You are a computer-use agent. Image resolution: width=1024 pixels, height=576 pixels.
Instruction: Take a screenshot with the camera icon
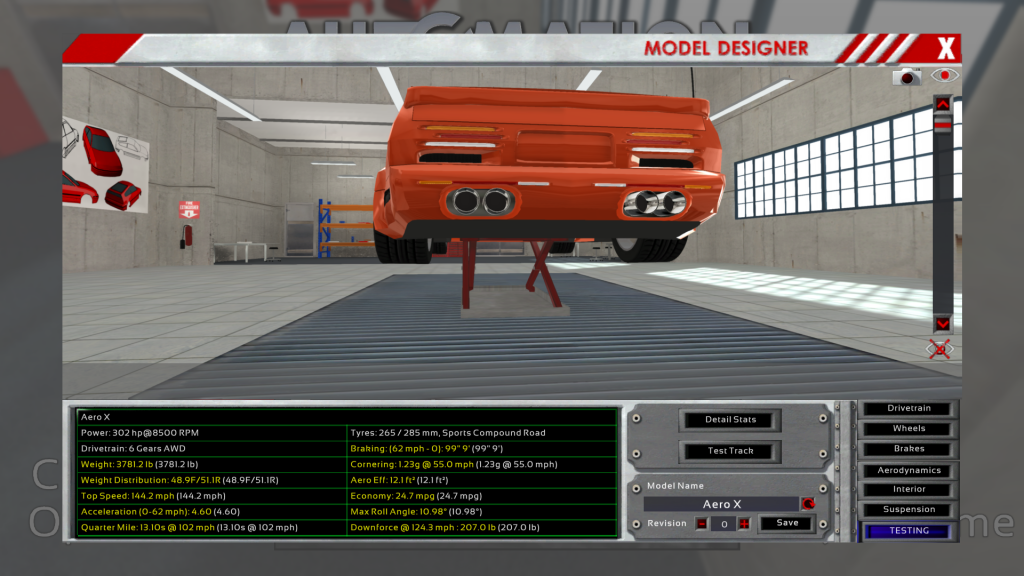click(907, 76)
